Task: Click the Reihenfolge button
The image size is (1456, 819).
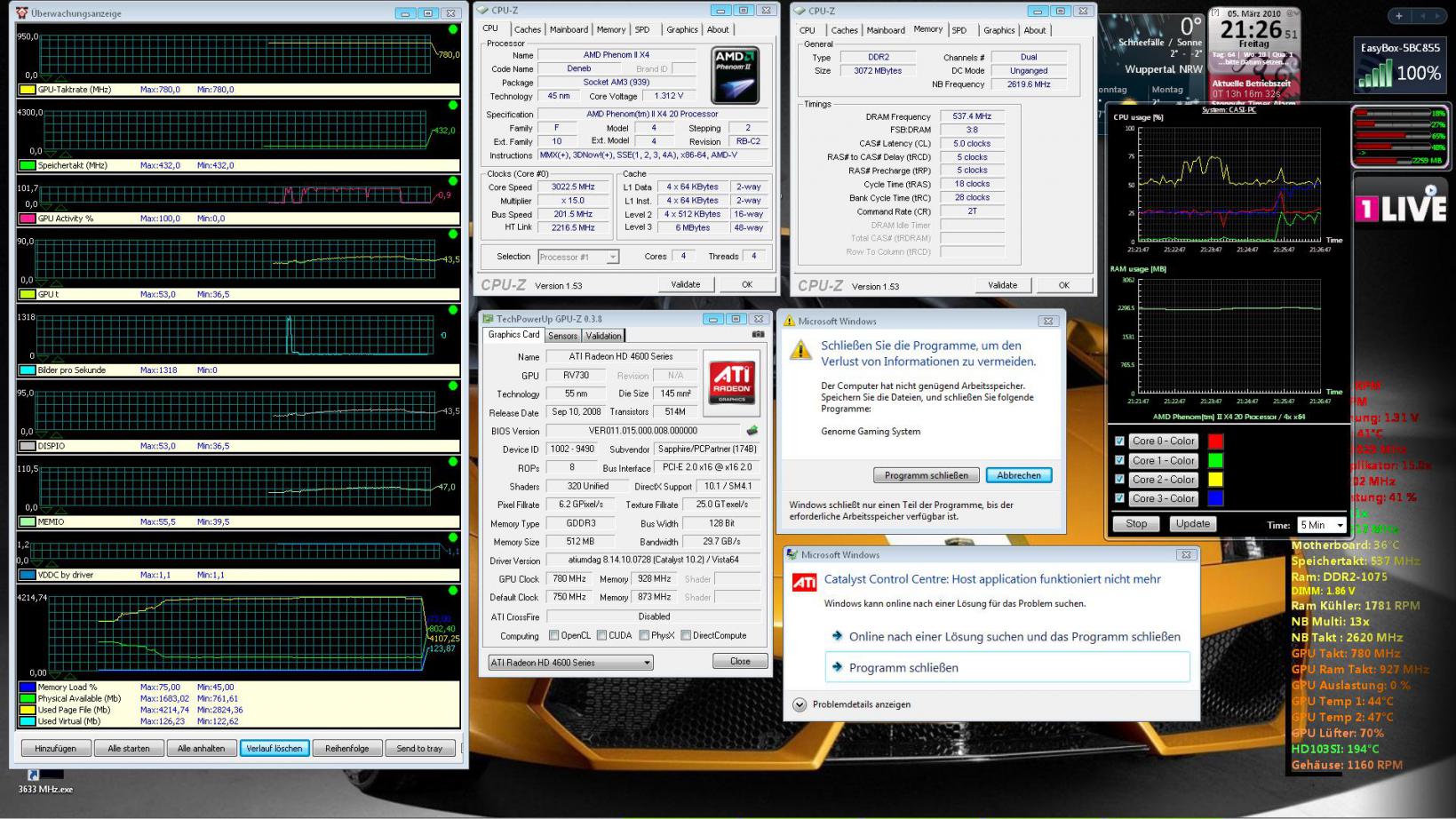Action: (346, 748)
